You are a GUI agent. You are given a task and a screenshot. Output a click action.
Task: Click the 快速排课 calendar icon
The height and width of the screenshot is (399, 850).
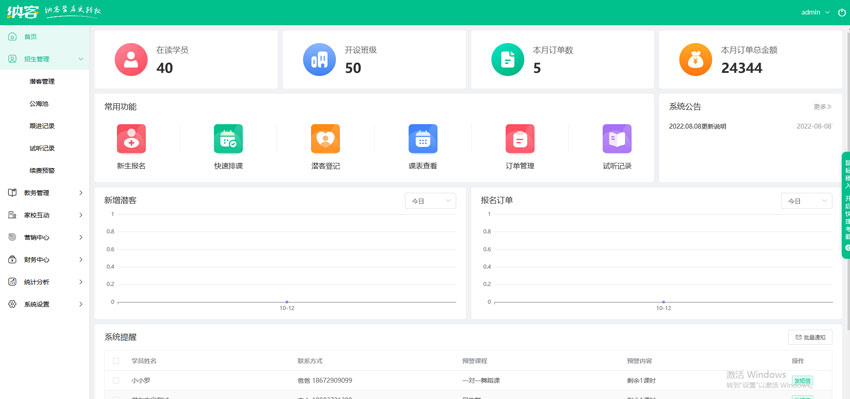(x=228, y=139)
